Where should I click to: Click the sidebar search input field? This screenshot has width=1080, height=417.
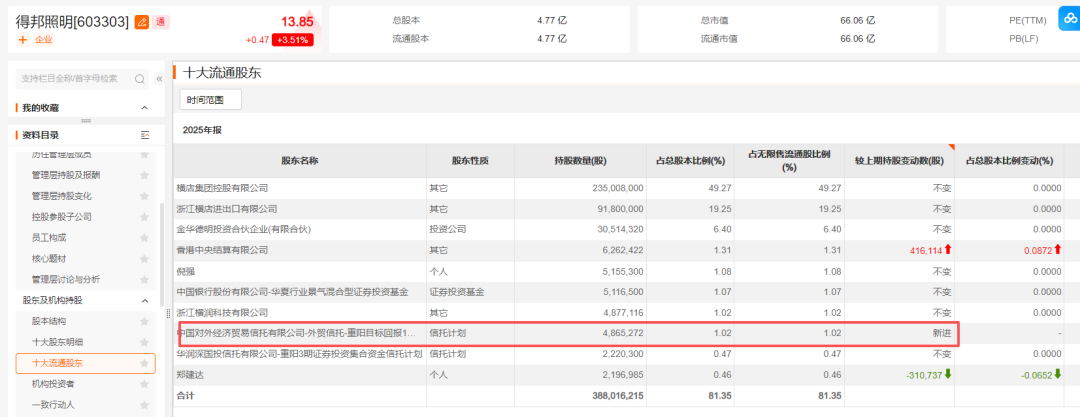click(x=70, y=79)
